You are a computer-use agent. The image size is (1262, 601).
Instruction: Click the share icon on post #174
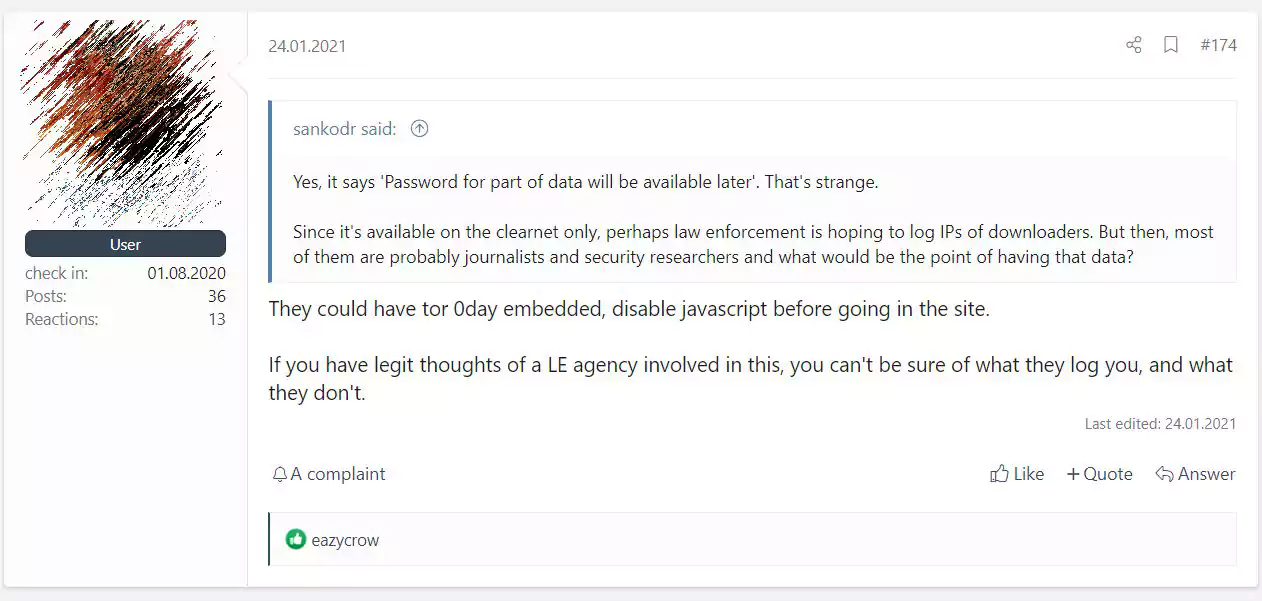coord(1133,45)
